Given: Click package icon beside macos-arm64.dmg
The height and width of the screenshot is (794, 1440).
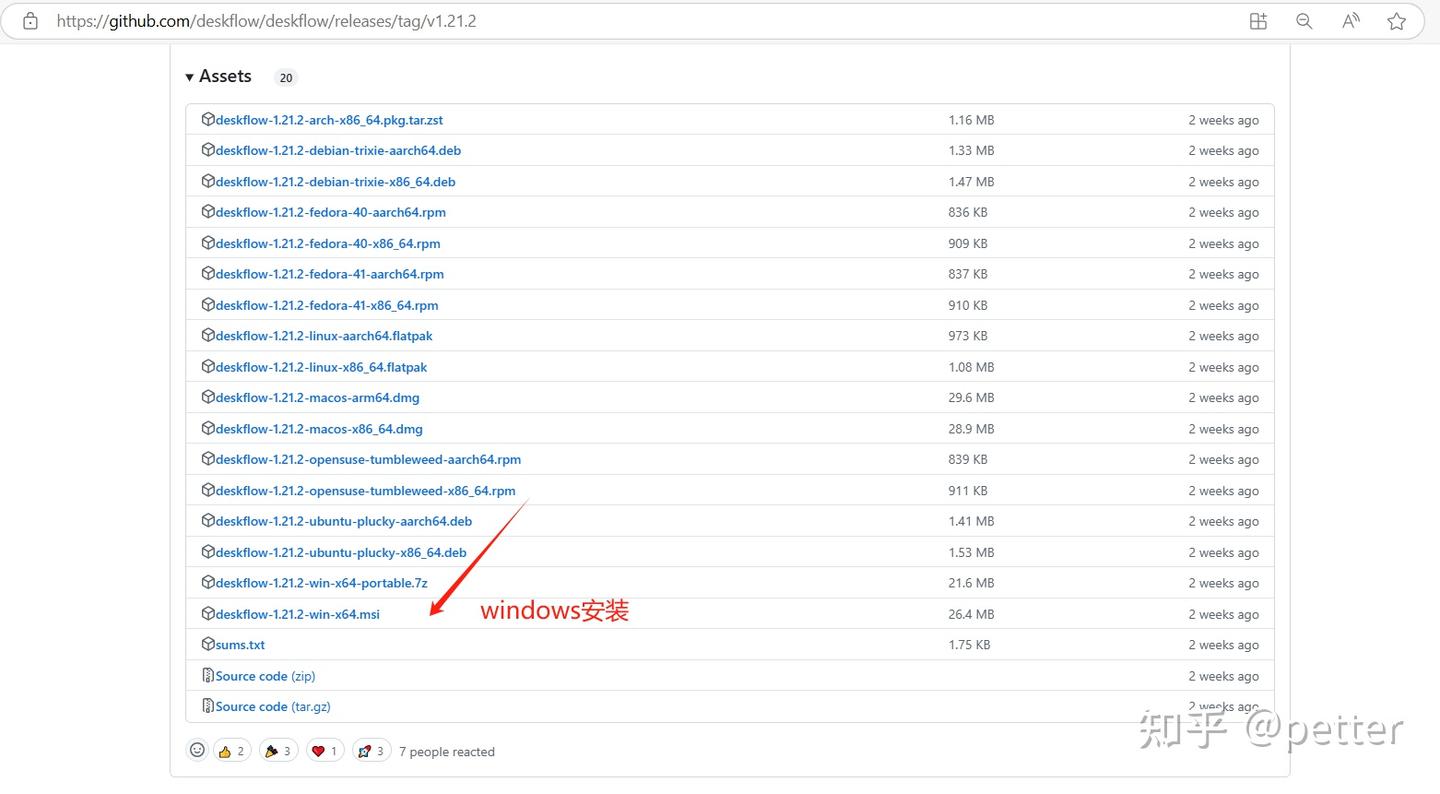Looking at the screenshot, I should (208, 397).
